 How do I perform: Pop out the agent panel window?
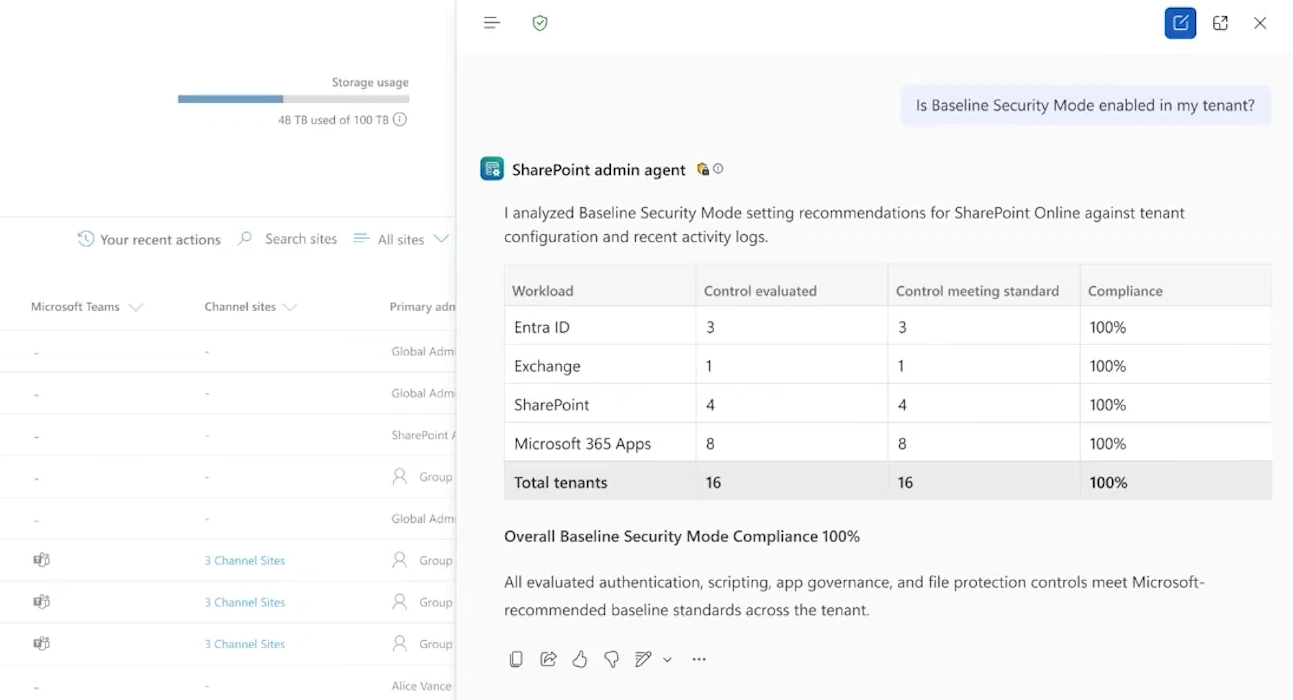[x=1220, y=23]
